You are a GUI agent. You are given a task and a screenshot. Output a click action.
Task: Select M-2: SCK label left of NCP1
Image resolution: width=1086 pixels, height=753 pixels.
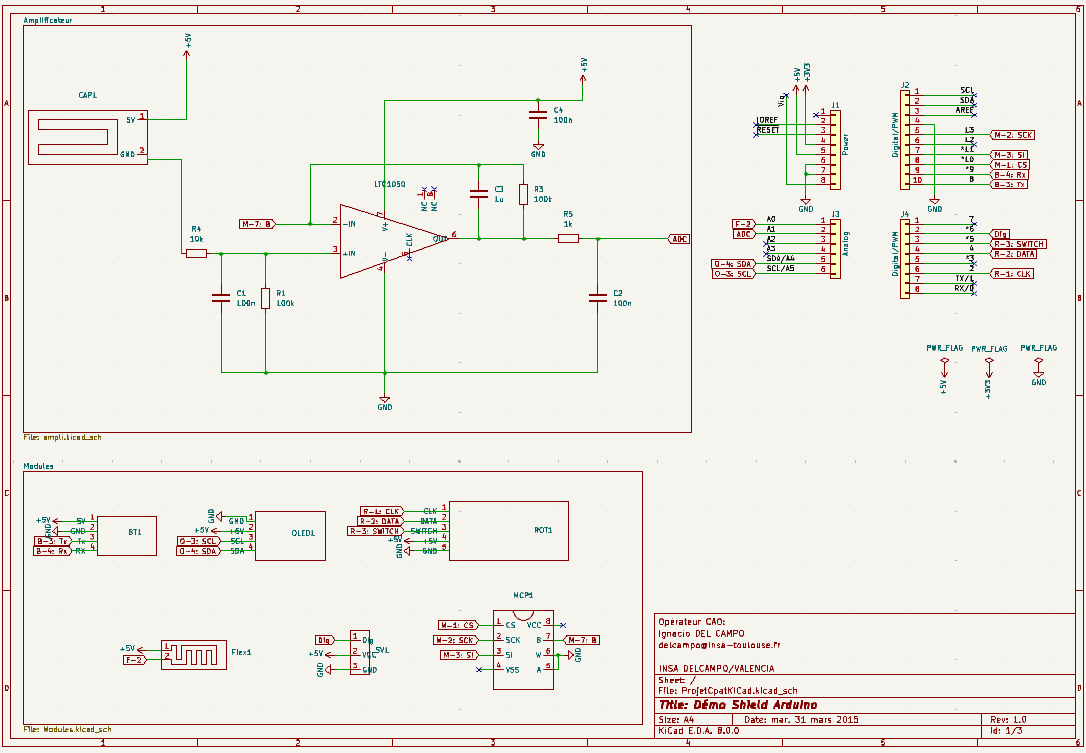456,640
